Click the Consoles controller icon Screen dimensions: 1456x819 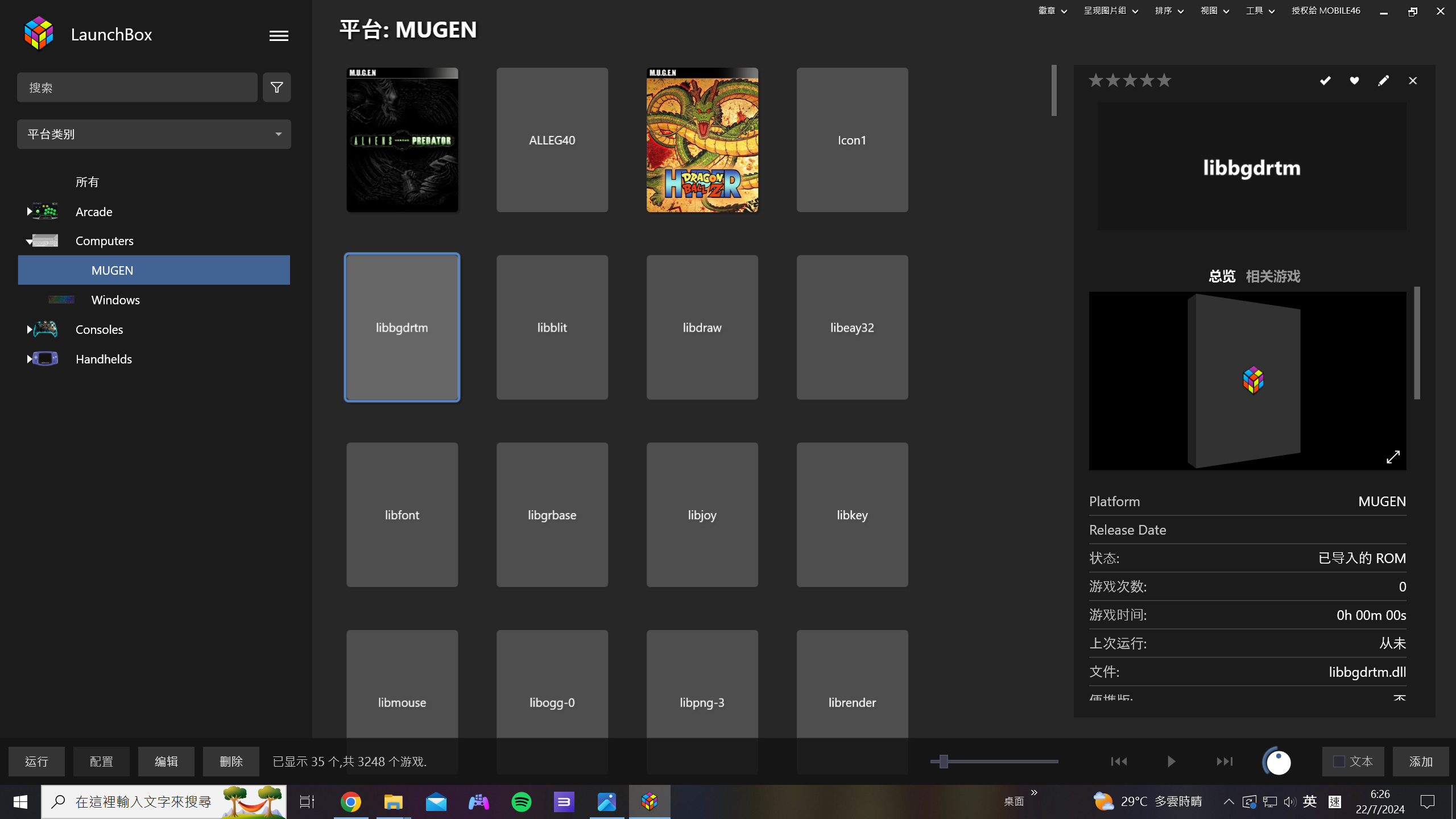click(x=45, y=329)
